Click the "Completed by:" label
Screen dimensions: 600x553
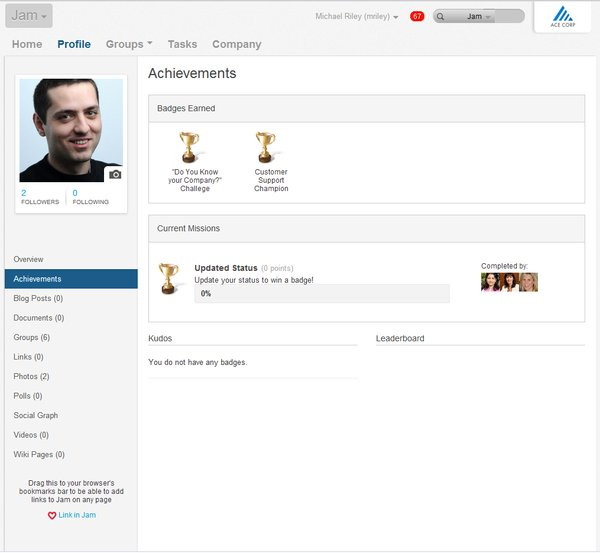[504, 266]
